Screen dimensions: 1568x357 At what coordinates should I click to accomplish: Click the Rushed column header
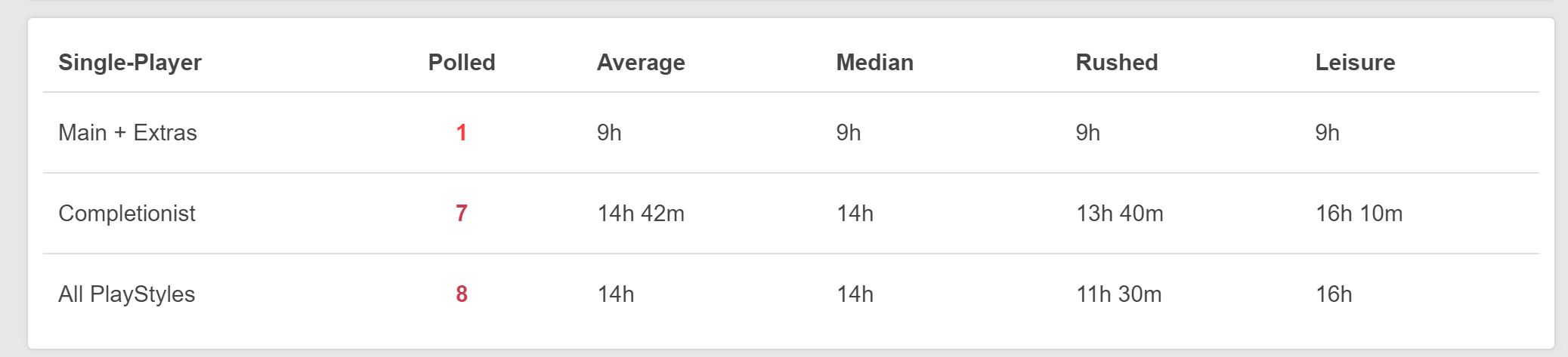(1116, 63)
